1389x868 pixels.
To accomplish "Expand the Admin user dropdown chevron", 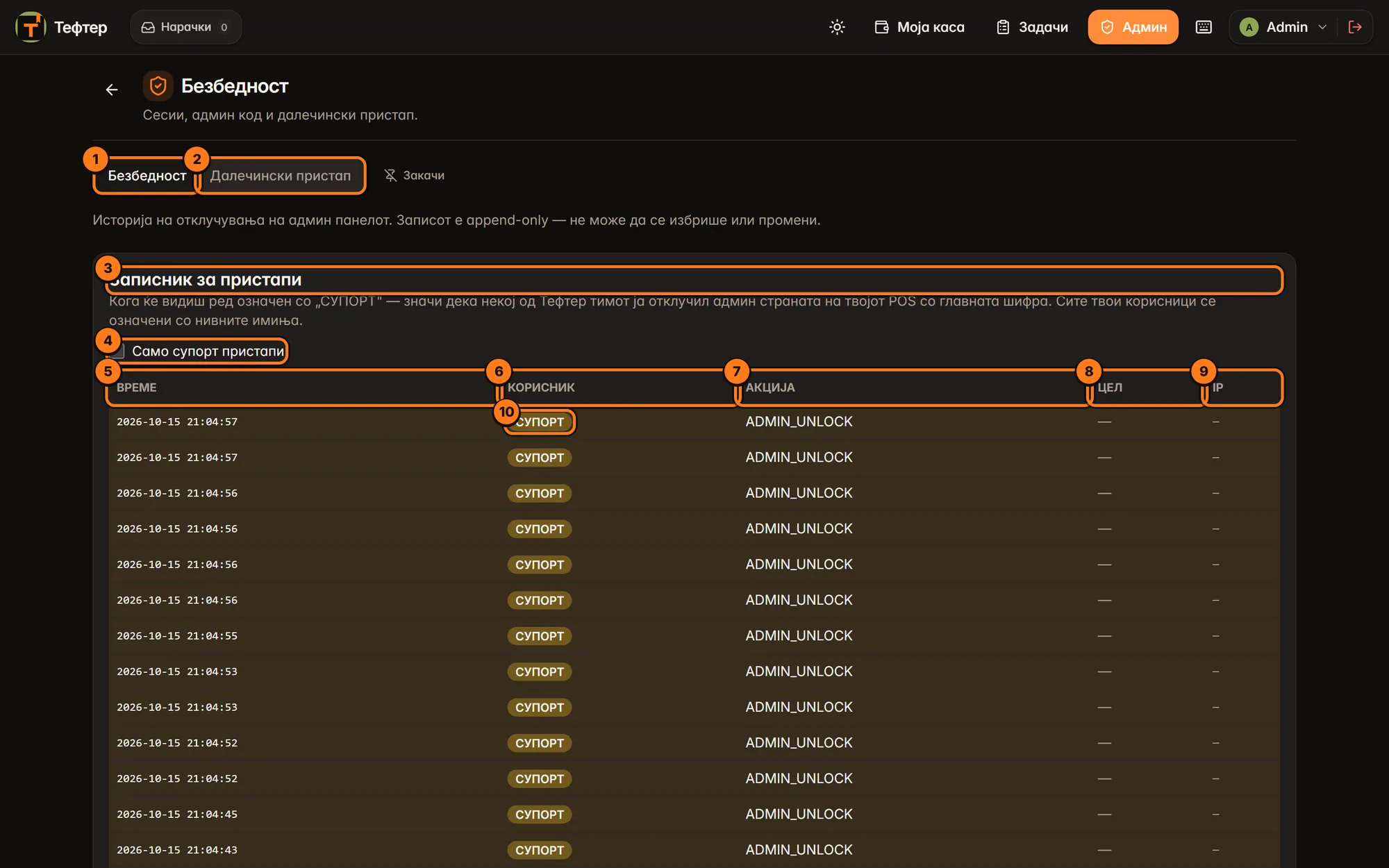I will [x=1322, y=27].
